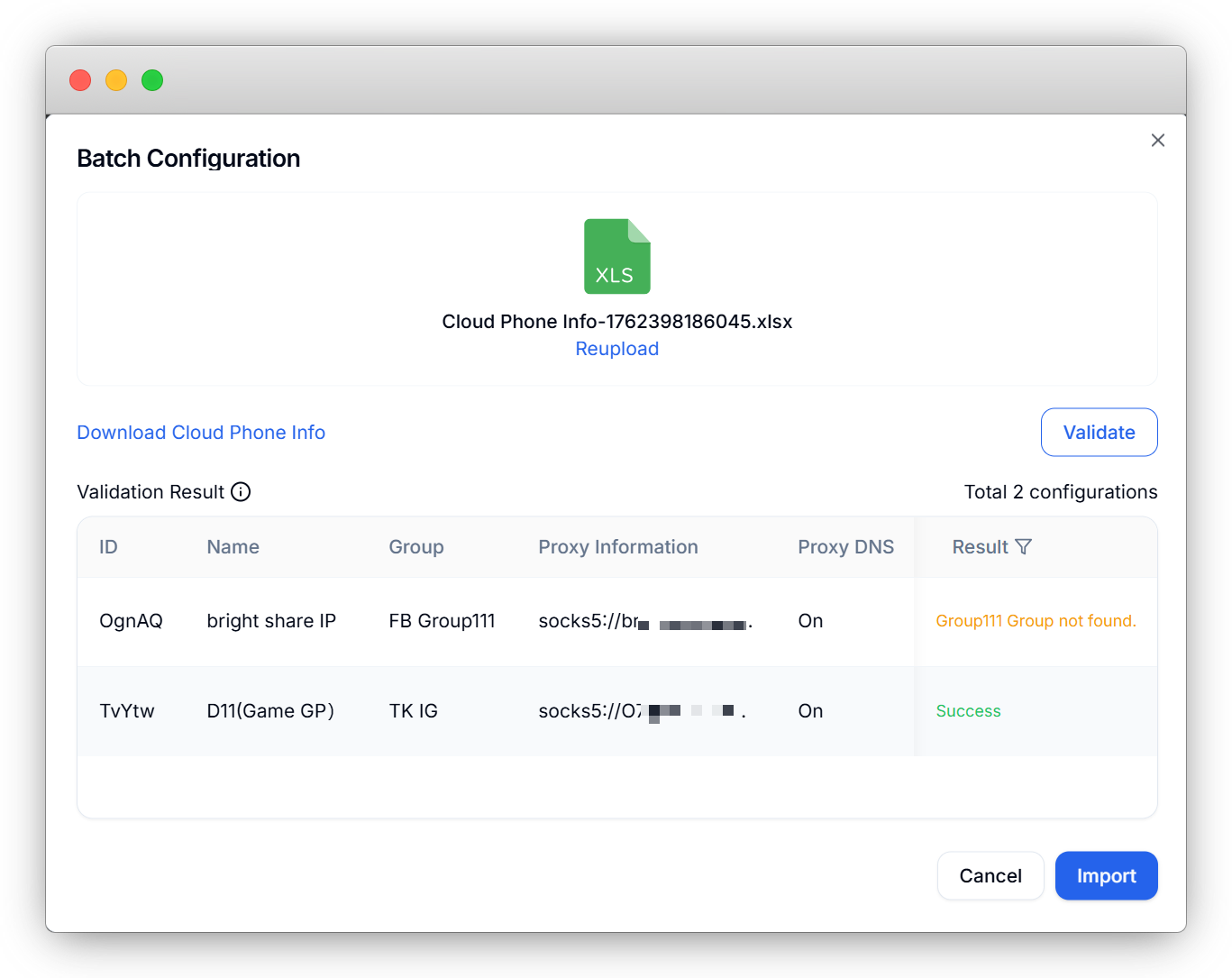Click the green Success result text
Screen dimensions: 1232x978
click(968, 711)
